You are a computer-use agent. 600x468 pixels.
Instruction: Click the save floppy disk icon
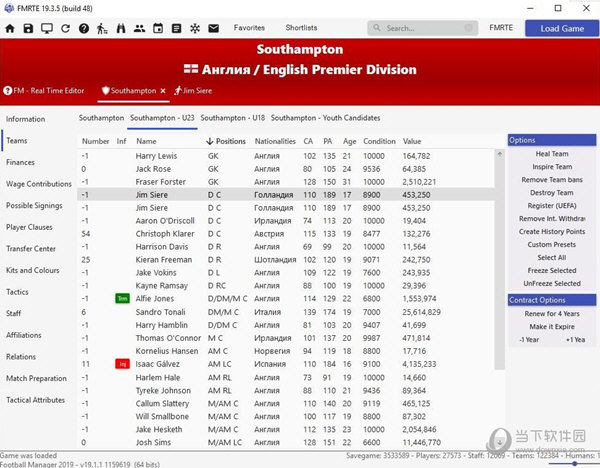[28, 28]
